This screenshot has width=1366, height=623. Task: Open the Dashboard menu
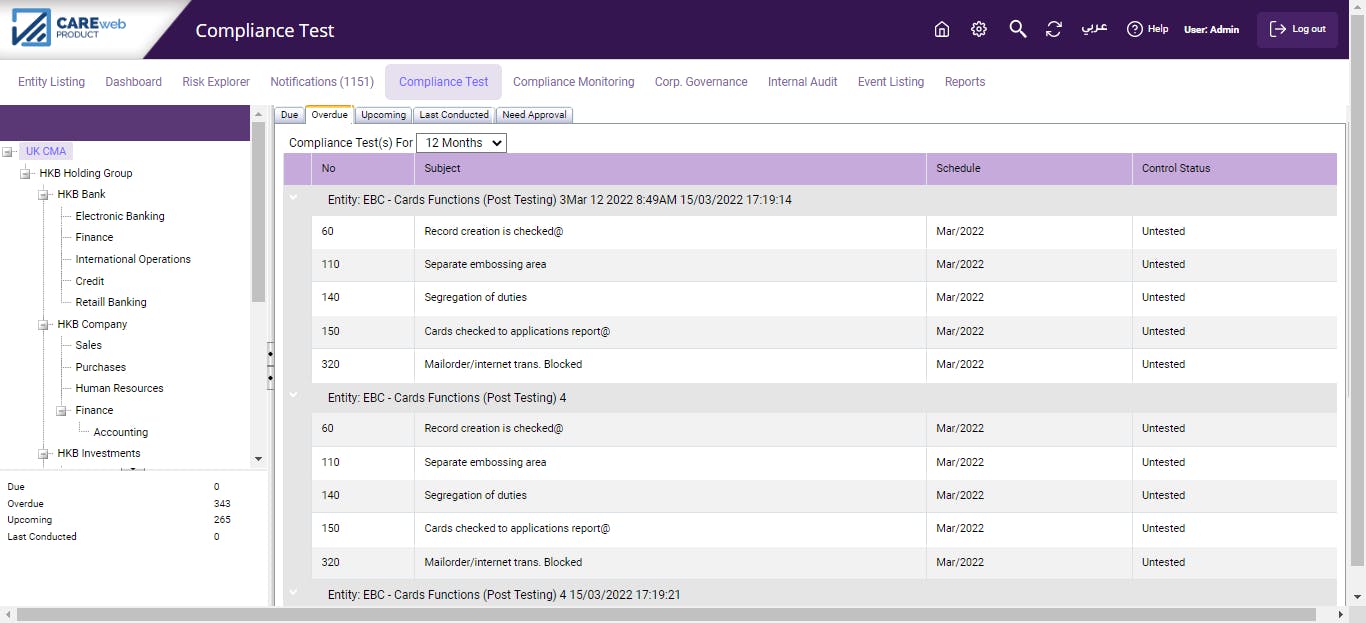point(133,82)
